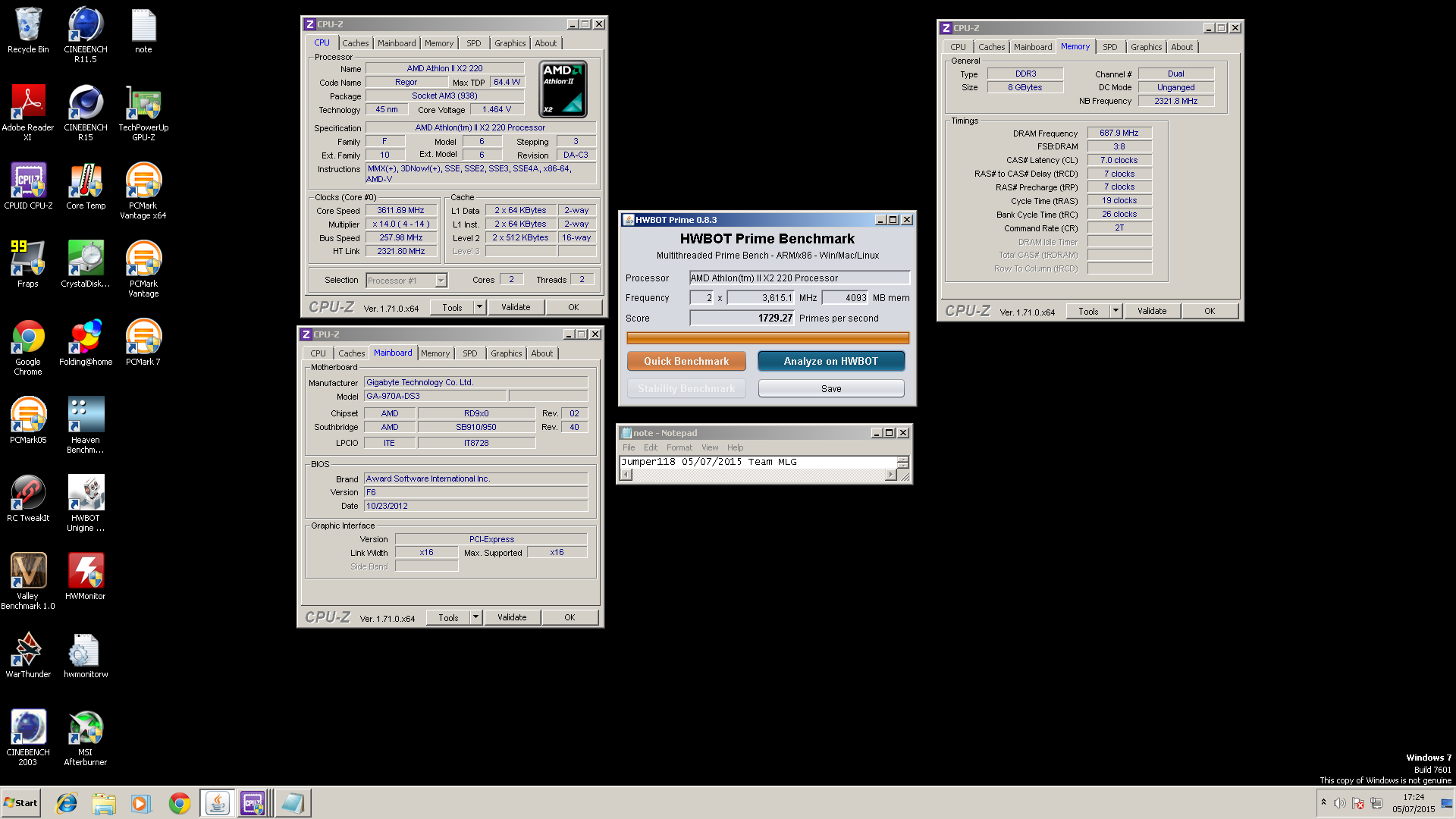The width and height of the screenshot is (1456, 819).
Task: Open the note text file icon
Action: pyautogui.click(x=143, y=30)
